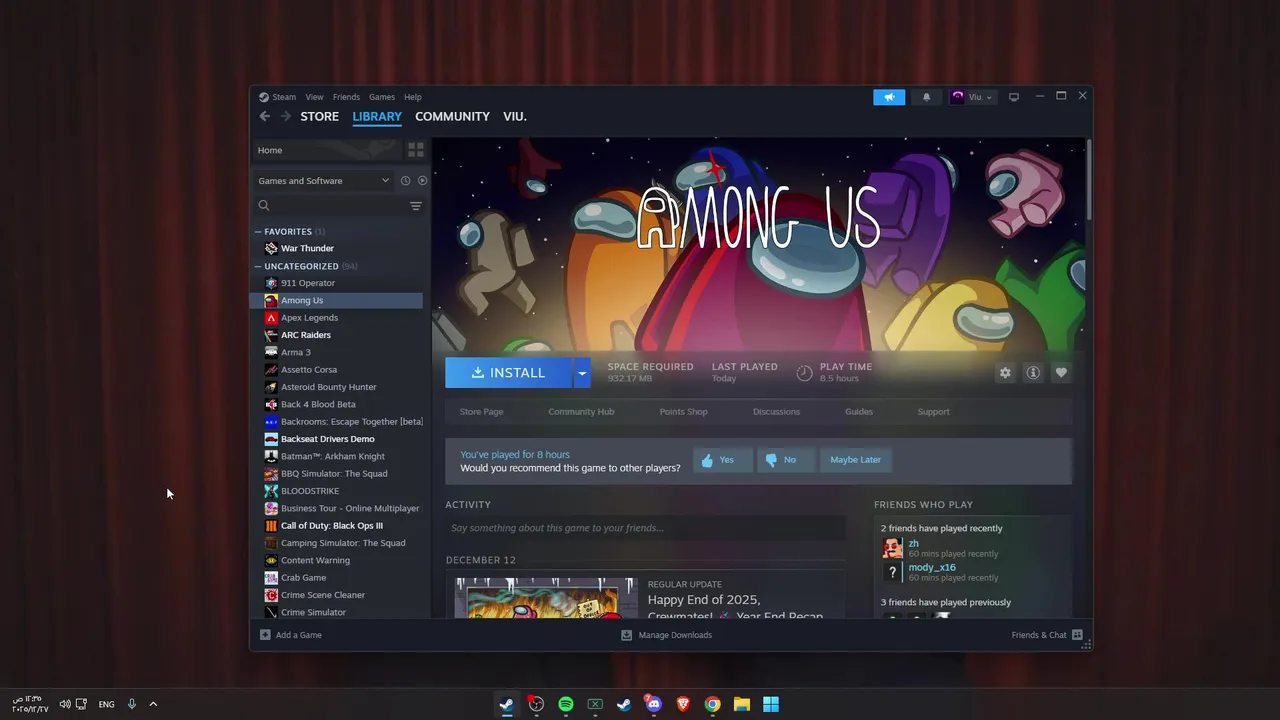Go back with the left arrow
The height and width of the screenshot is (720, 1280).
[x=265, y=116]
